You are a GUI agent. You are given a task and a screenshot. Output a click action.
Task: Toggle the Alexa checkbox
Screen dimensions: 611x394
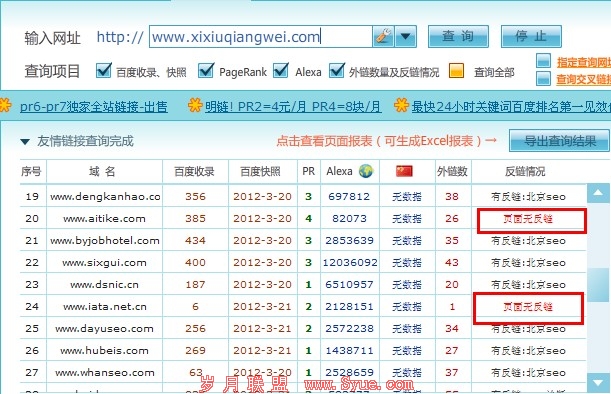click(281, 71)
